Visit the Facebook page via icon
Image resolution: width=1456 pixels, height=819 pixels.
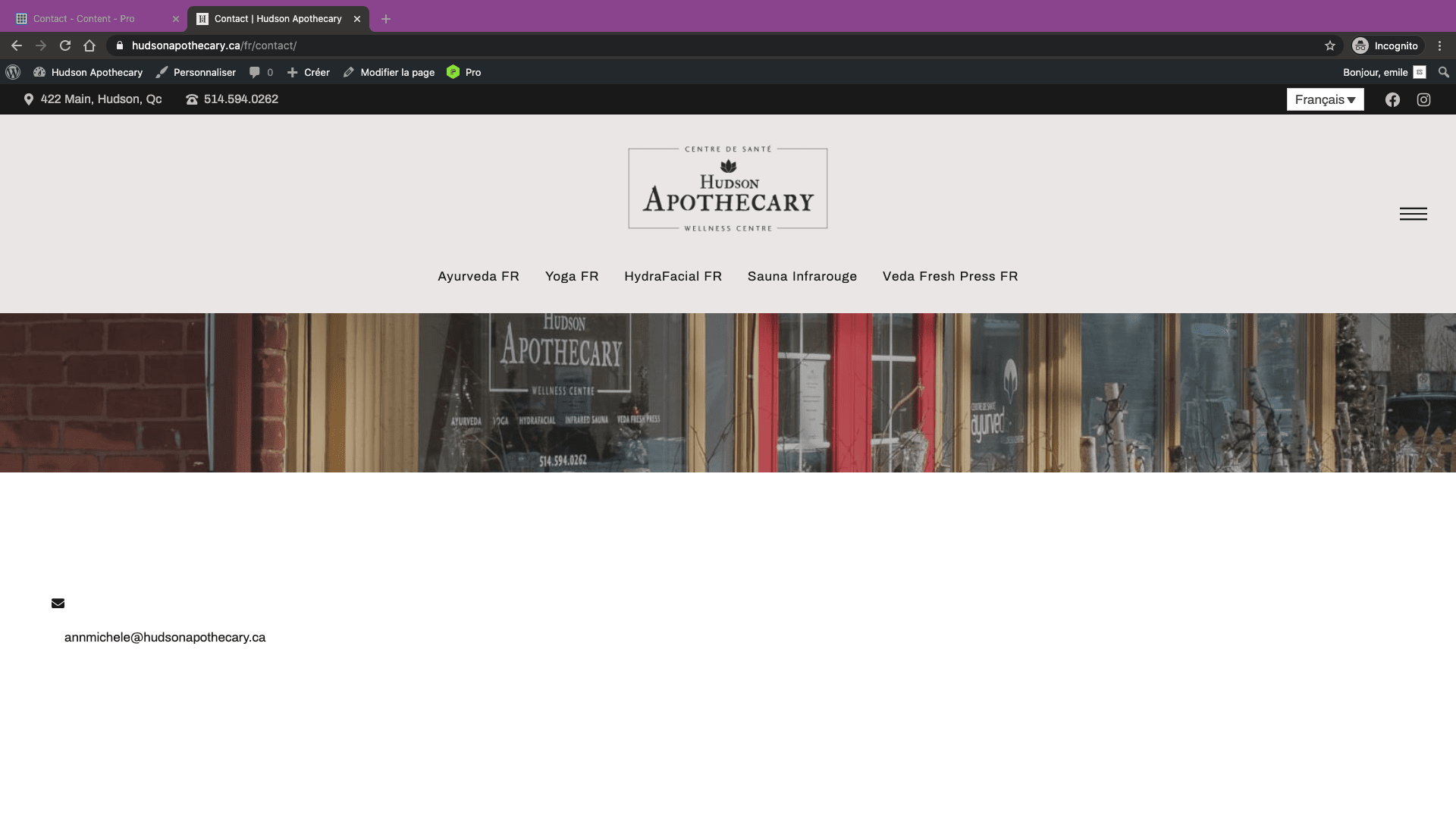1392,99
